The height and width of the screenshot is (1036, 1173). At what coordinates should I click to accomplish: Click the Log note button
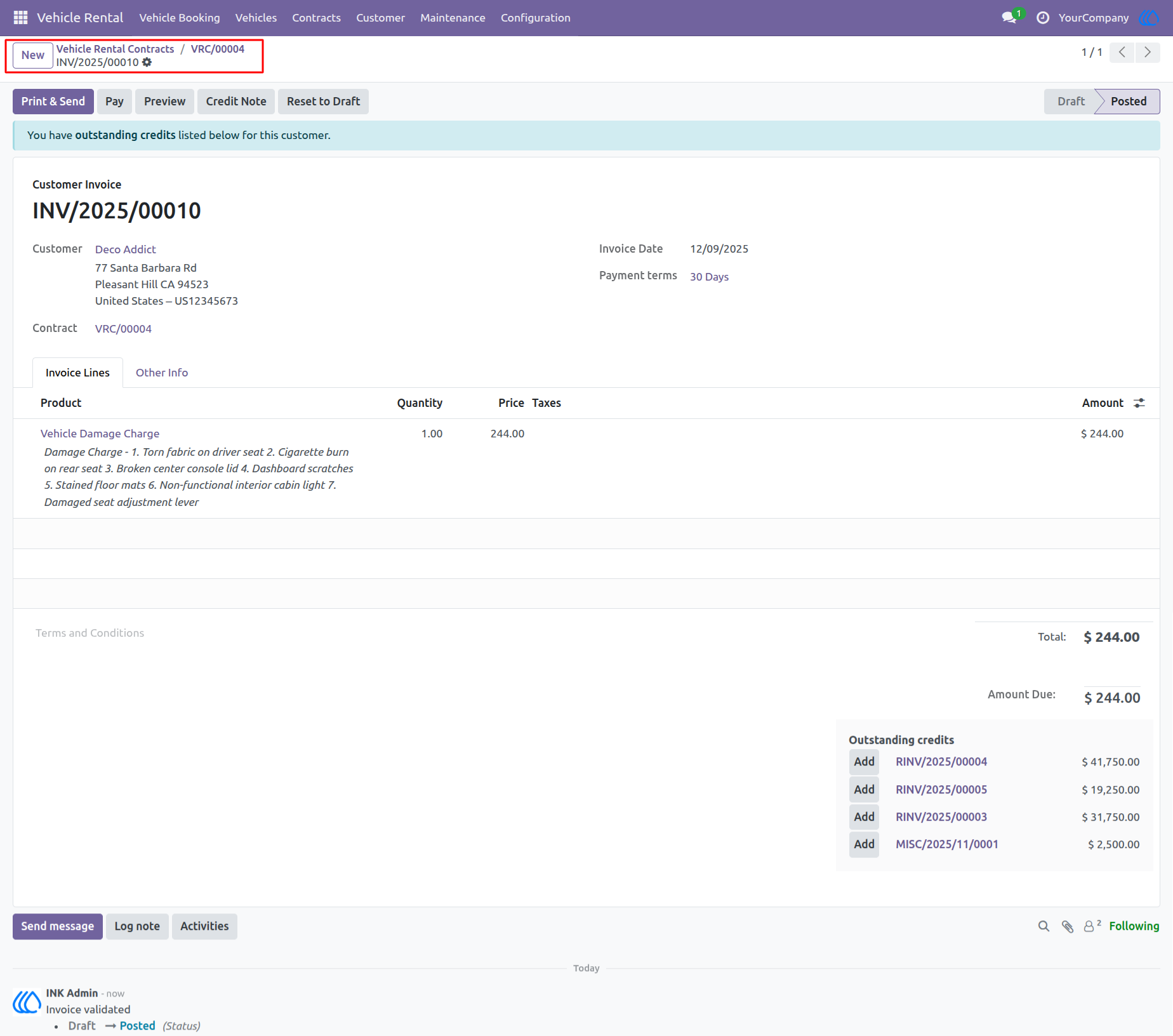point(137,926)
